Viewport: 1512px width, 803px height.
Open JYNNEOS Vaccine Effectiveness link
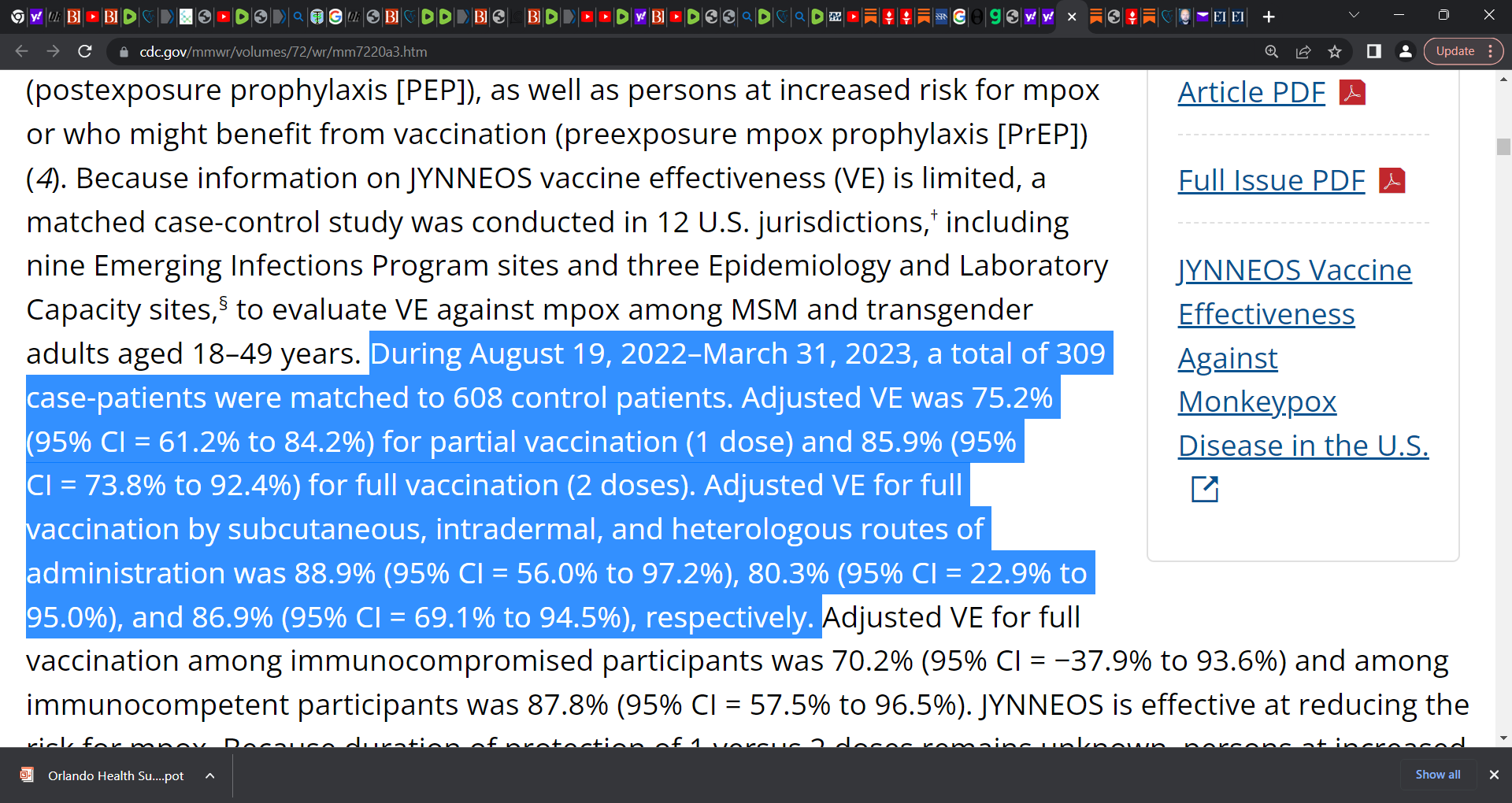click(1303, 357)
